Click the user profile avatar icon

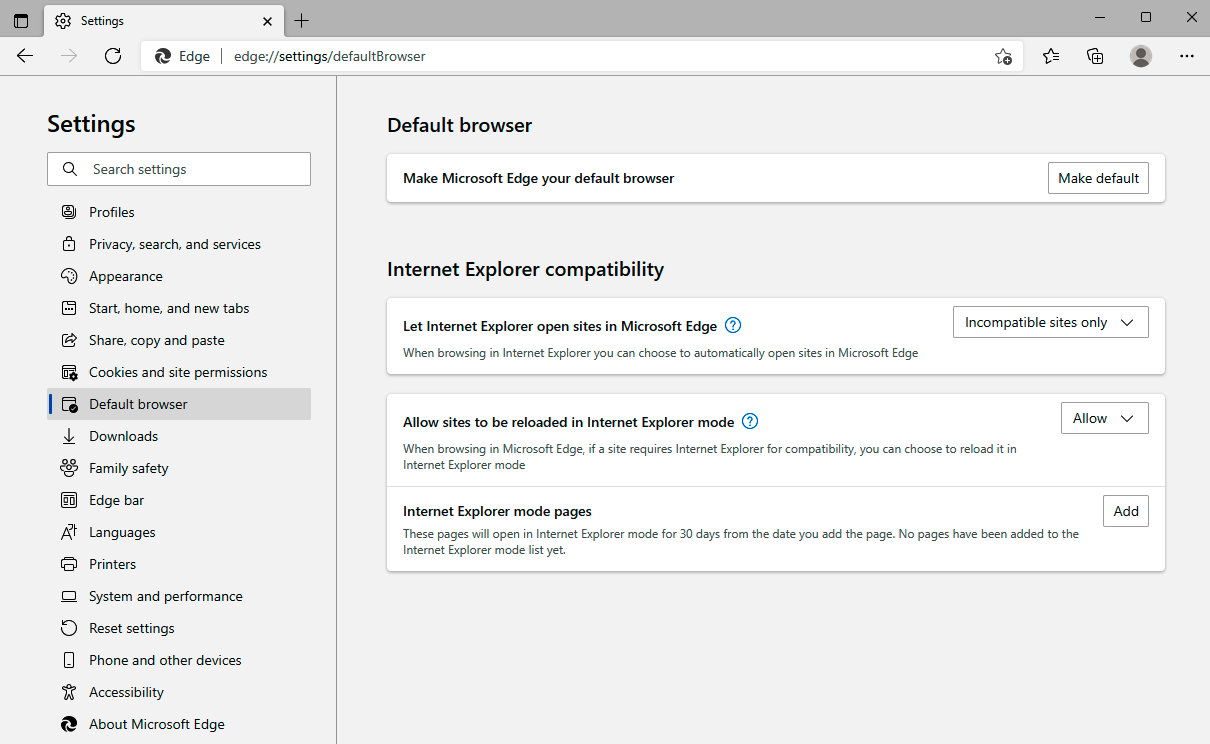(1141, 56)
